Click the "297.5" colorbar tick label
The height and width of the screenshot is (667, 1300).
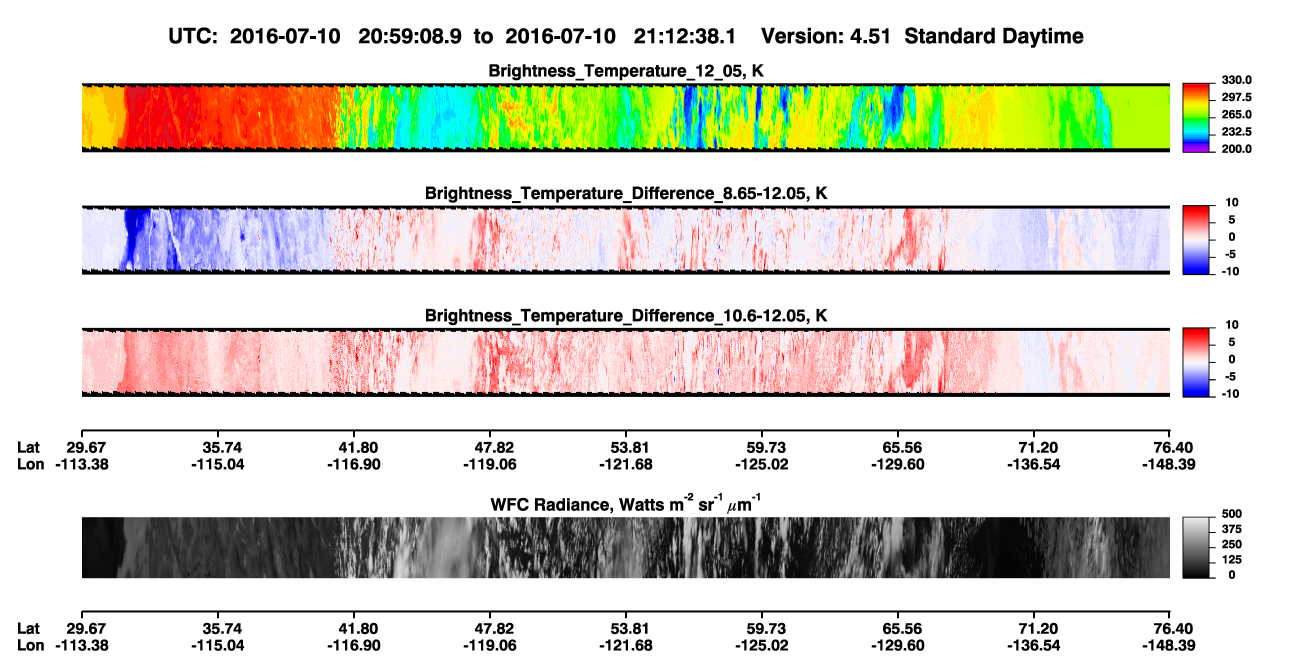[1236, 98]
